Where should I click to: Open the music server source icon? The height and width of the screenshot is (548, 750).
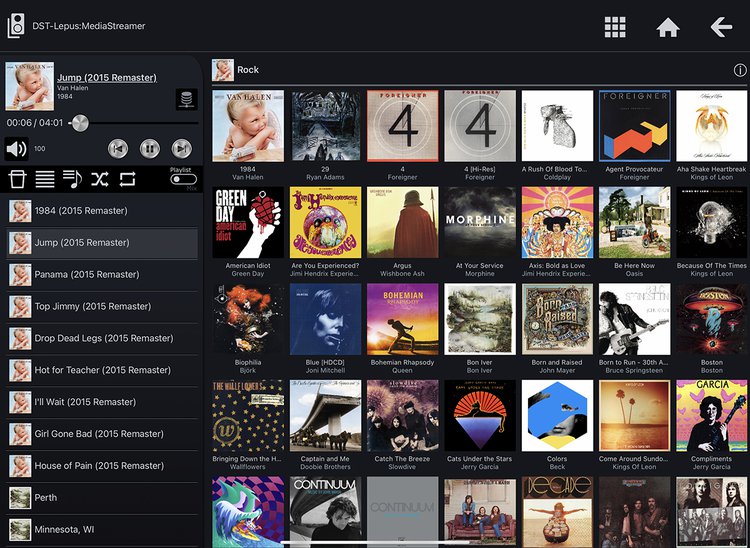coord(185,98)
